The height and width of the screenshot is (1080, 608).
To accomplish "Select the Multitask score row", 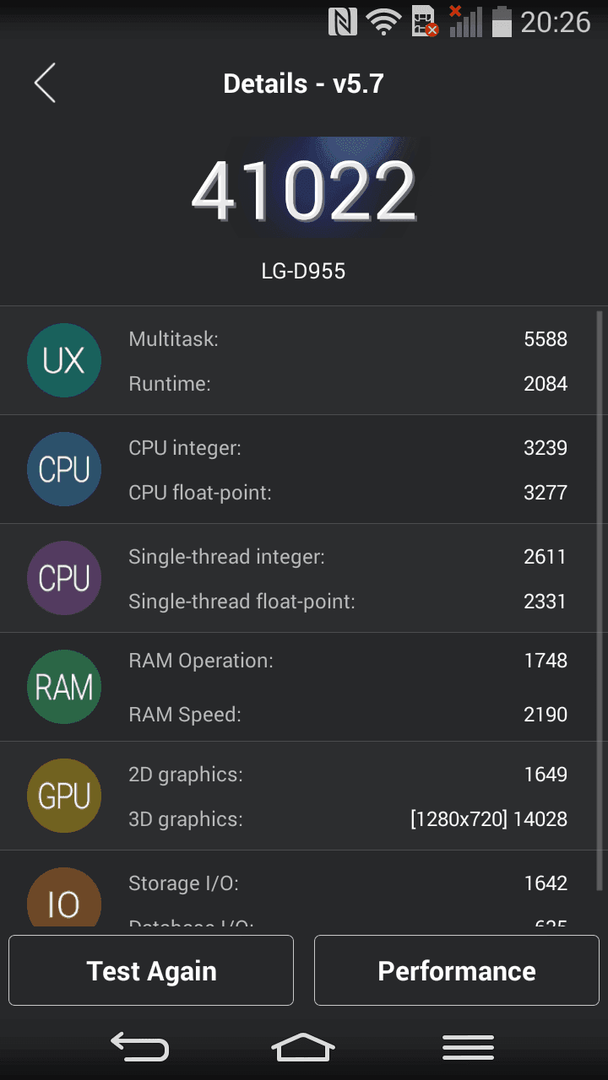I will point(348,339).
